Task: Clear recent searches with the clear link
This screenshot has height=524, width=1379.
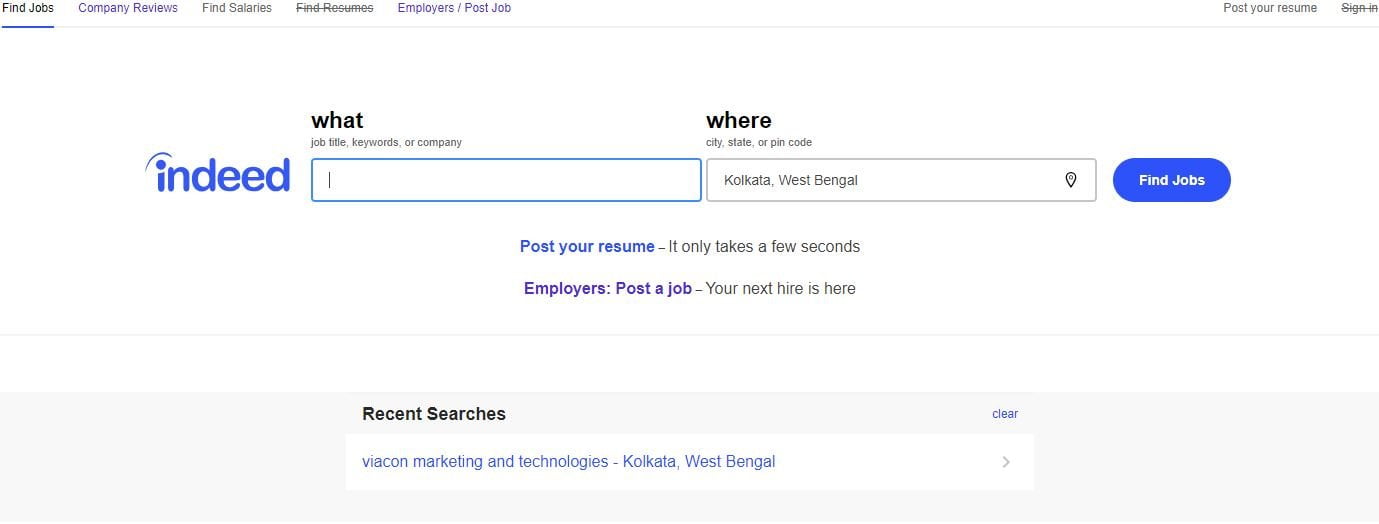Action: tap(1005, 414)
